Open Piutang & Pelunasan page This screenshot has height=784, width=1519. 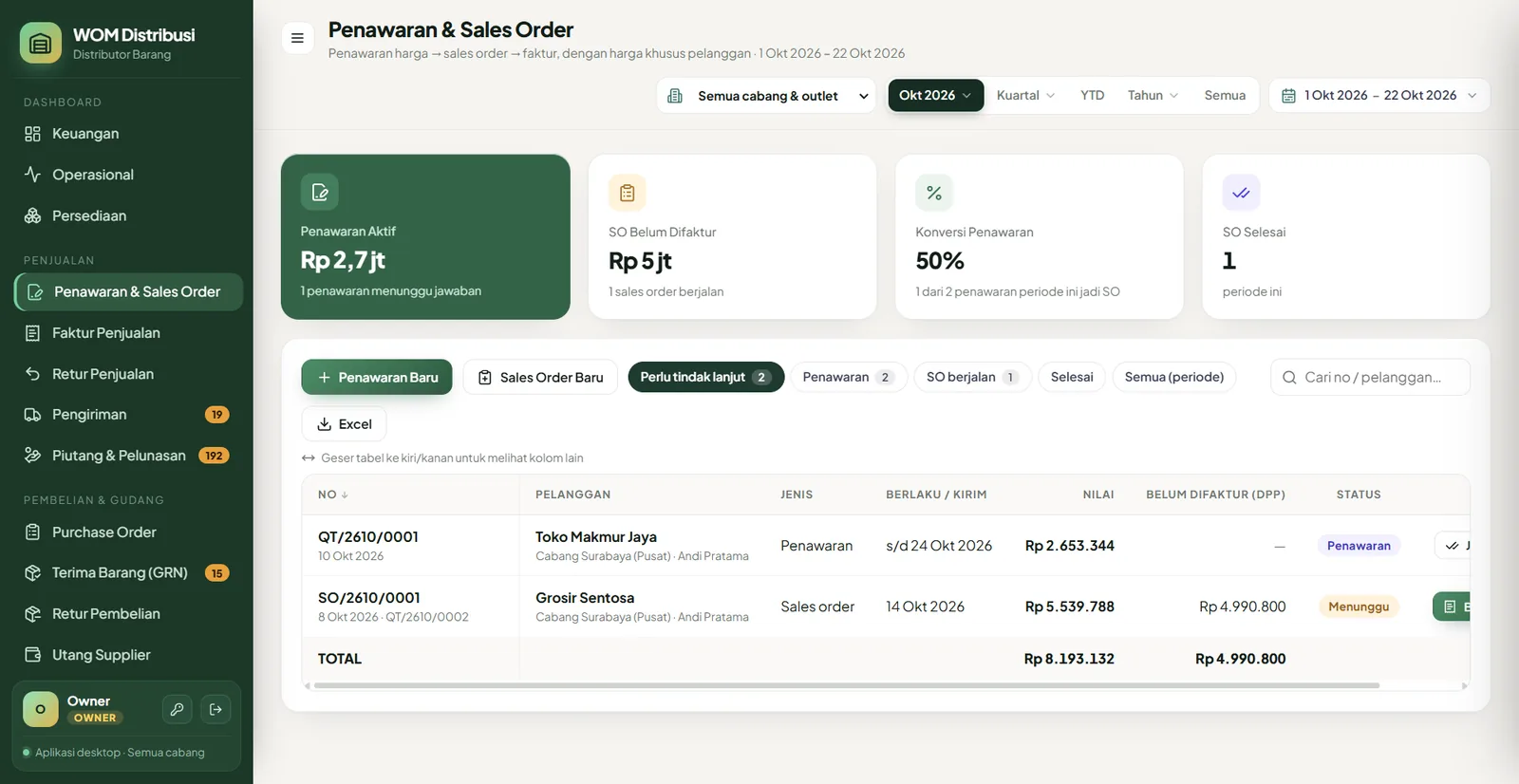[128, 456]
